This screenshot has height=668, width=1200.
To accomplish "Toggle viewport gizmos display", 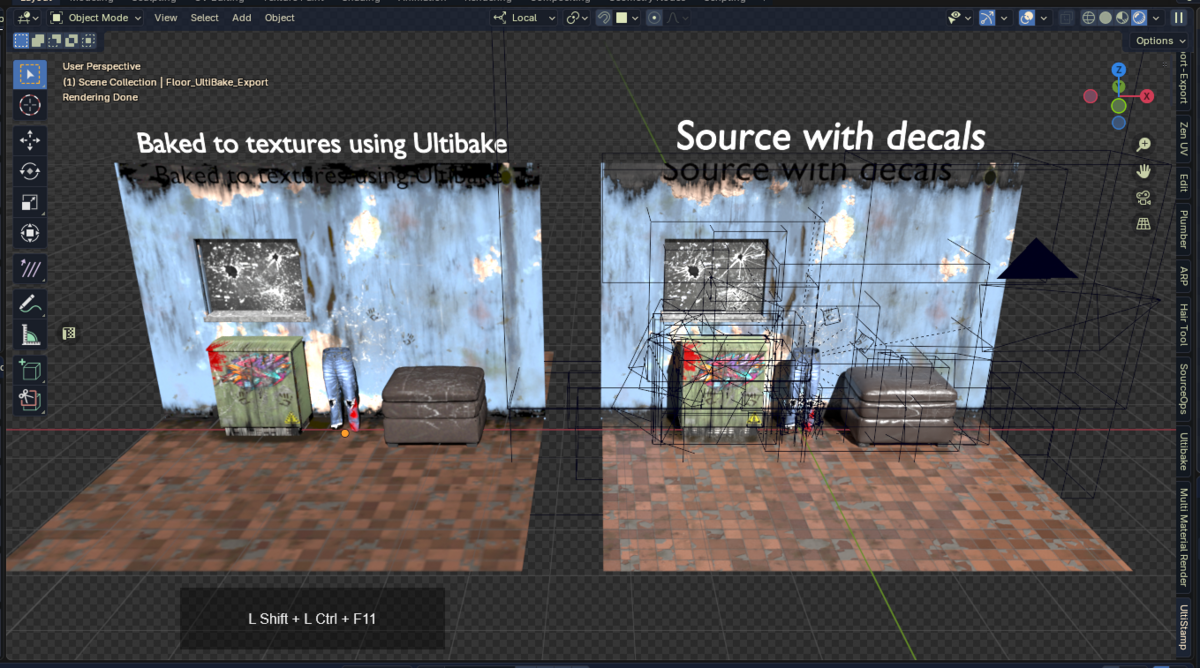I will (988, 17).
